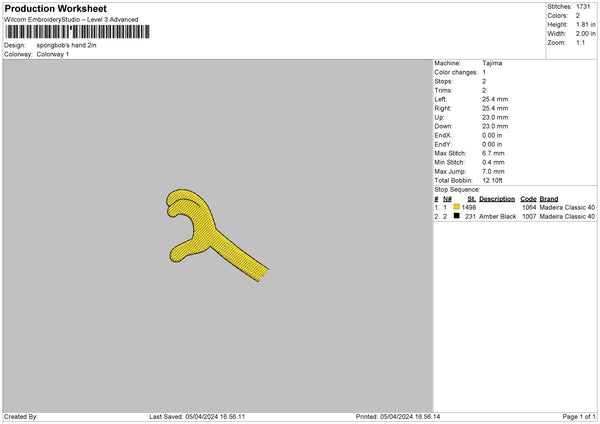Click the 'Stops:' label
600x424 pixels.
click(x=443, y=82)
